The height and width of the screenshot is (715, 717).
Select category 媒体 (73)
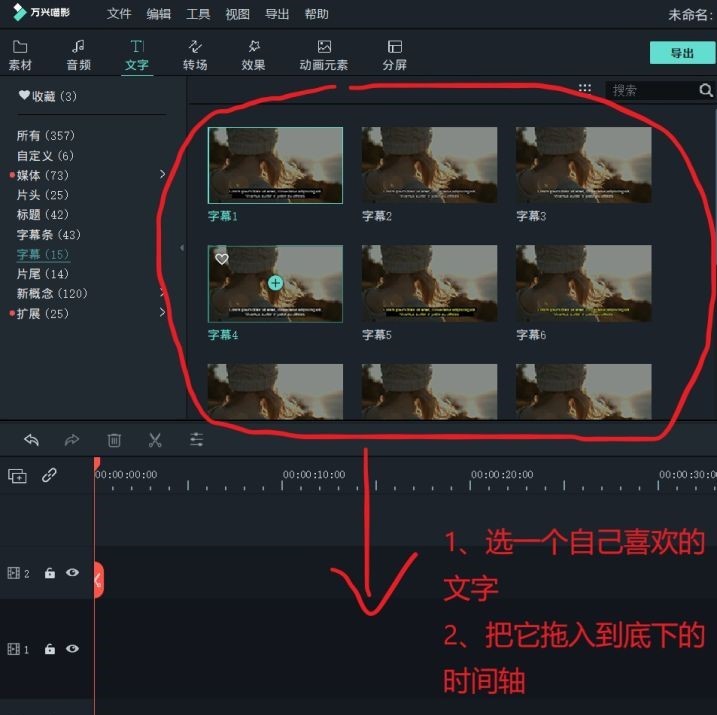(x=43, y=175)
